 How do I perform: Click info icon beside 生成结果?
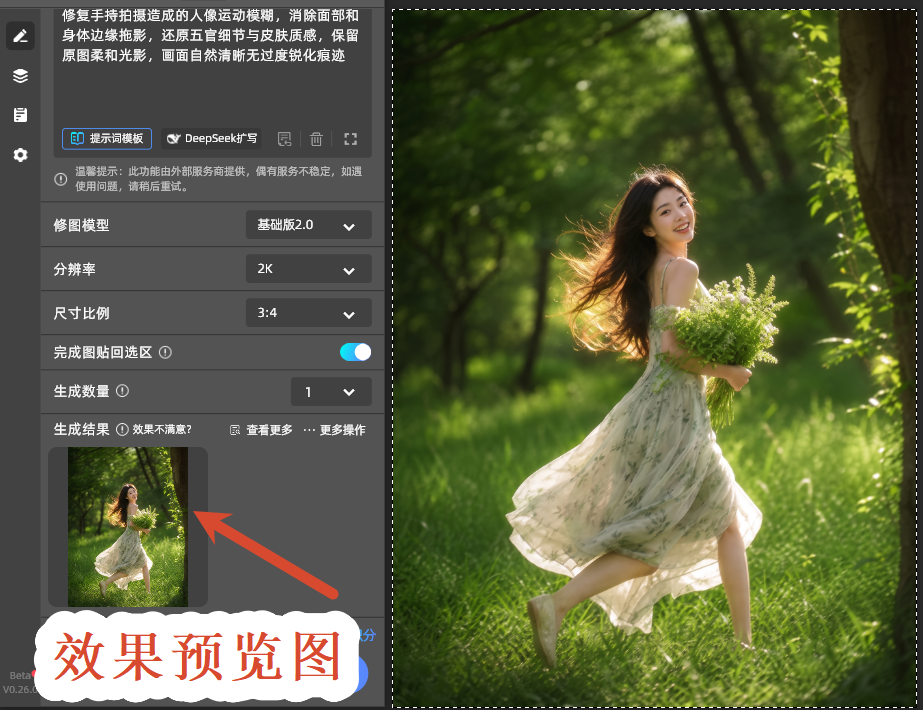122,429
